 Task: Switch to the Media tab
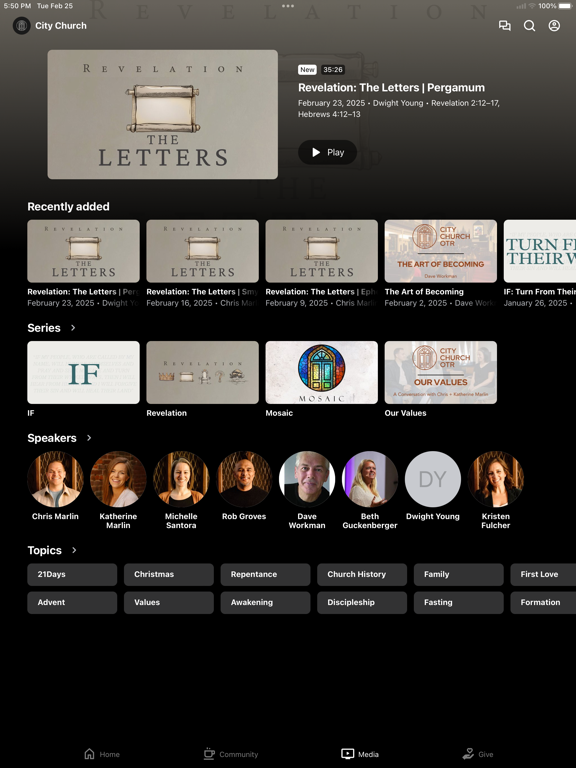click(360, 754)
